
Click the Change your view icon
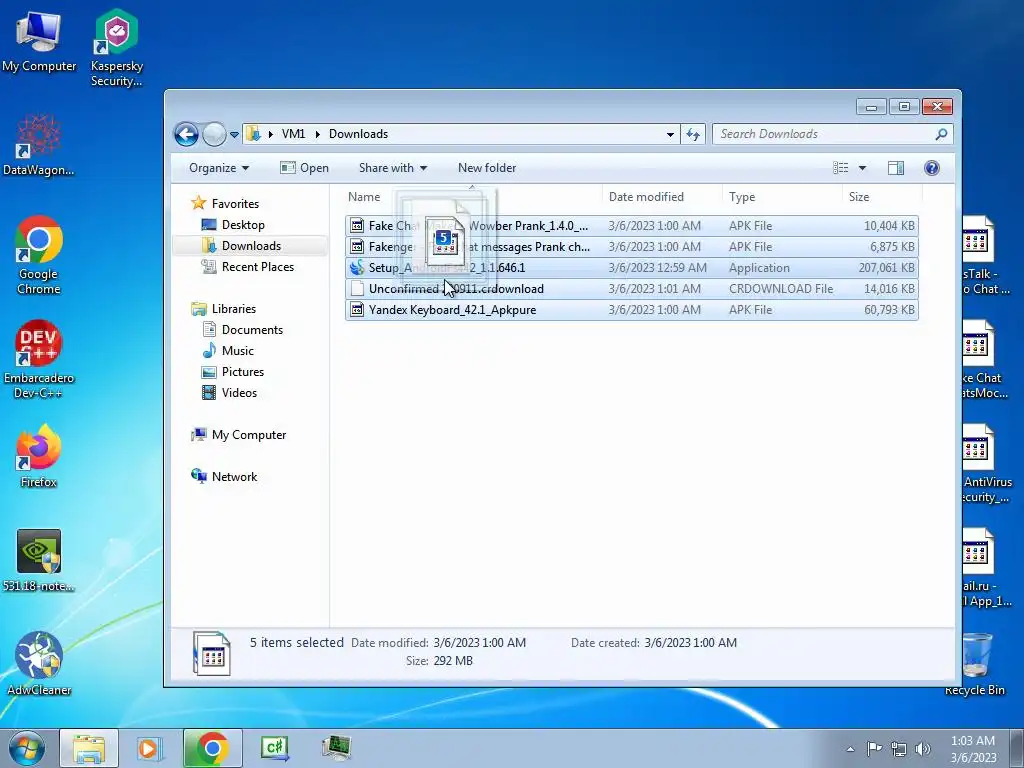pyautogui.click(x=840, y=168)
